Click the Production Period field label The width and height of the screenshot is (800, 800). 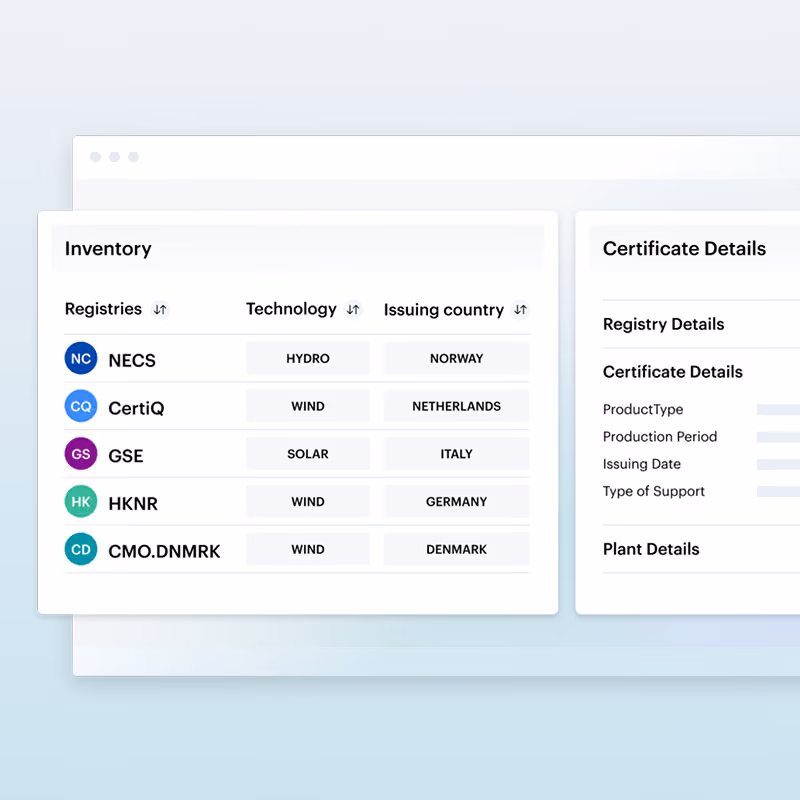[660, 437]
